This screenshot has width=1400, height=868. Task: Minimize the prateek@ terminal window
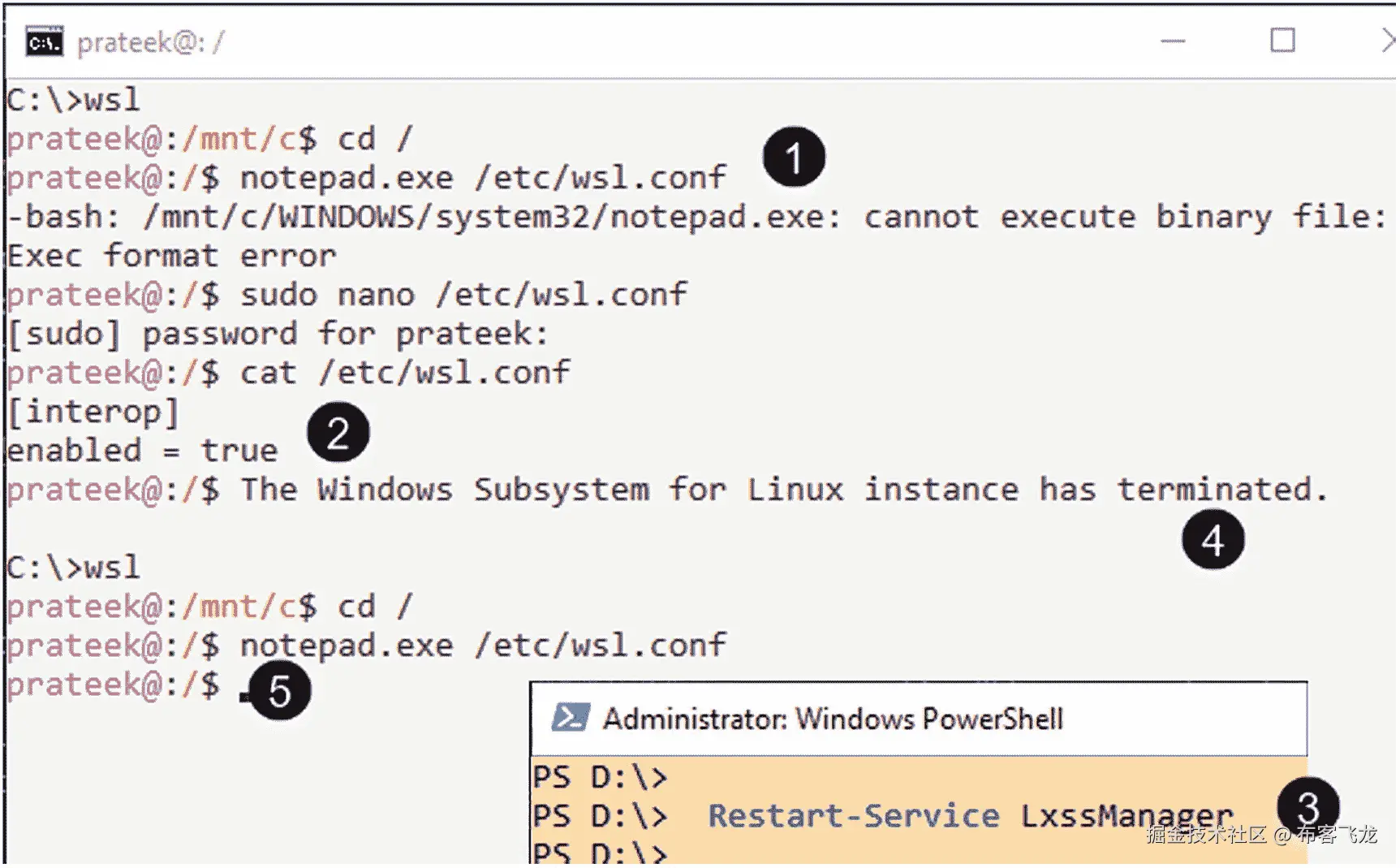tap(1173, 41)
